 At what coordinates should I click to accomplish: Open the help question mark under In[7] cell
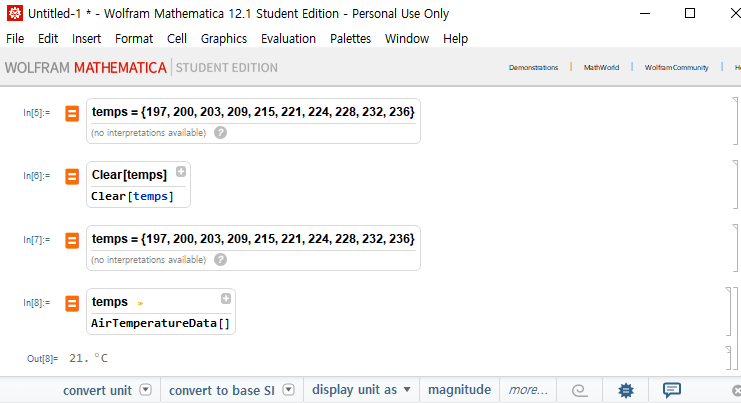point(220,260)
